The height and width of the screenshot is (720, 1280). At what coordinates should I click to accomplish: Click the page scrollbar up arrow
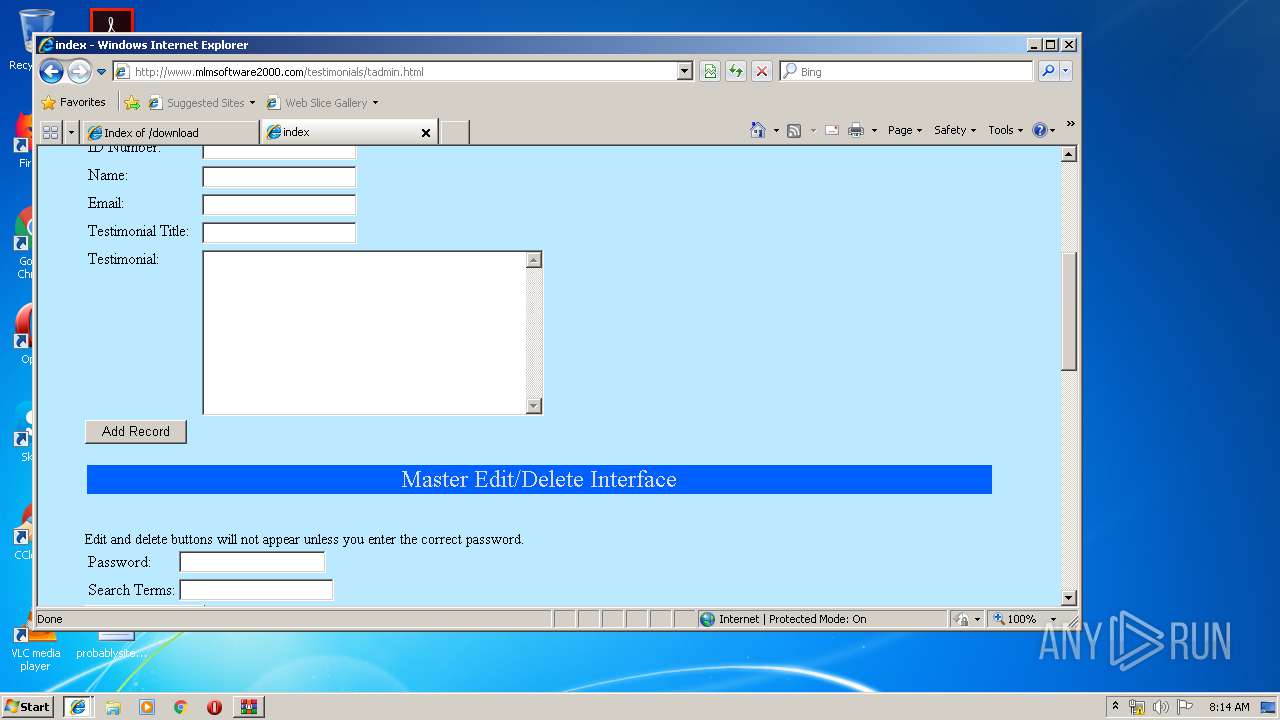pyautogui.click(x=1069, y=154)
